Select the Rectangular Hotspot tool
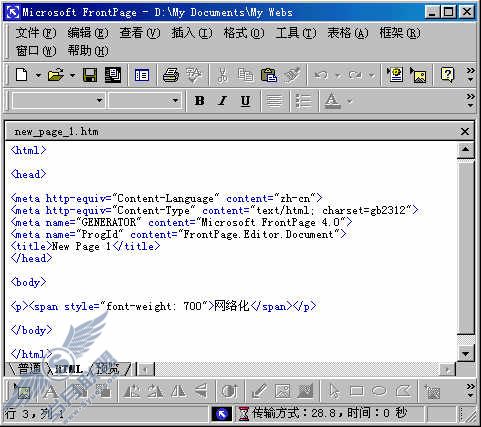 coord(356,391)
